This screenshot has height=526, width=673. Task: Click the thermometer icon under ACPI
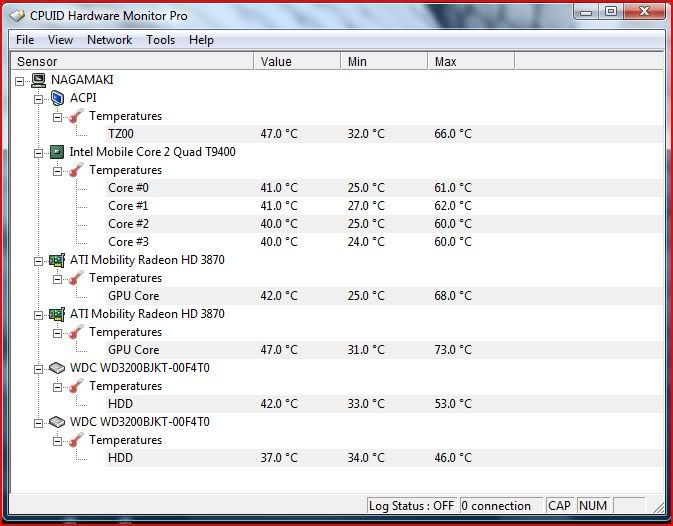pos(76,116)
